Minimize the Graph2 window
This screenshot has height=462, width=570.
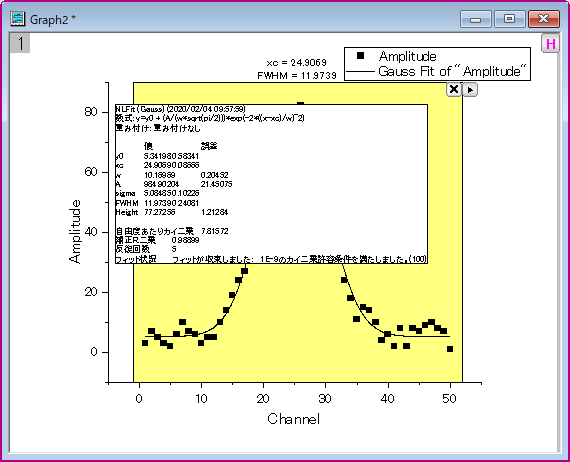pyautogui.click(x=475, y=19)
